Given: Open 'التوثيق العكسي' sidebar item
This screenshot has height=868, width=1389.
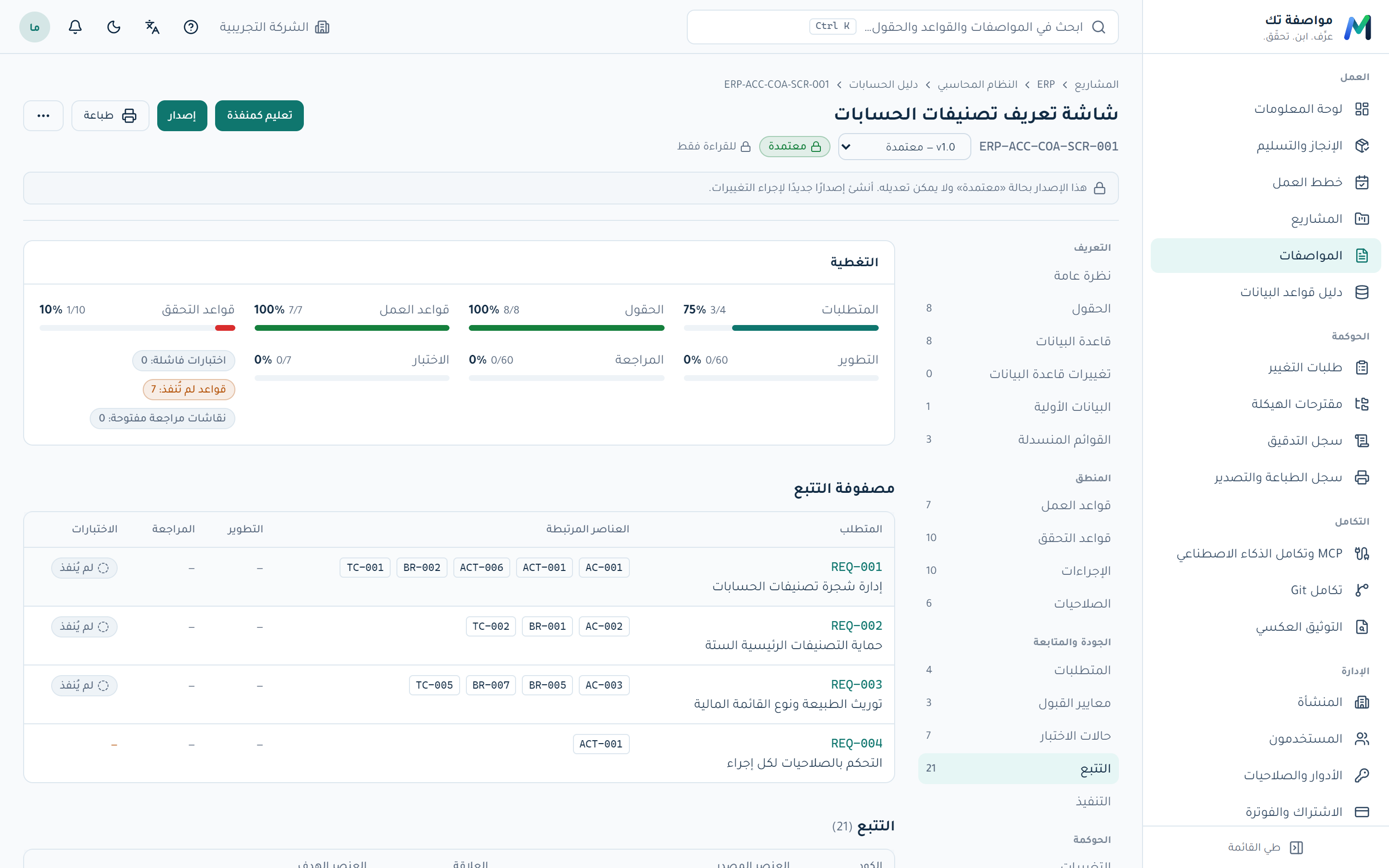Looking at the screenshot, I should (x=1266, y=627).
